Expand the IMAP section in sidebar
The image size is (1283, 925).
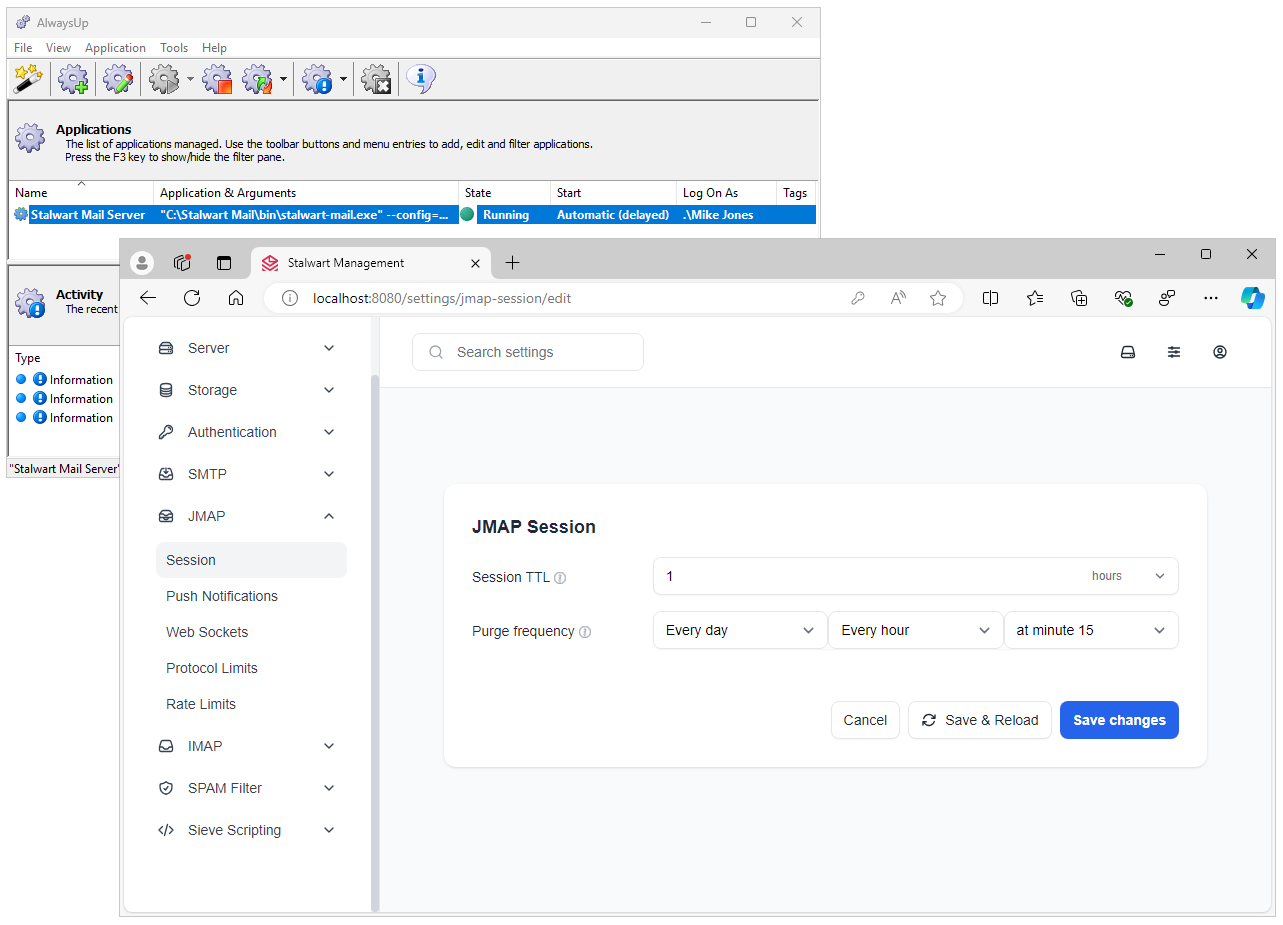coord(247,746)
